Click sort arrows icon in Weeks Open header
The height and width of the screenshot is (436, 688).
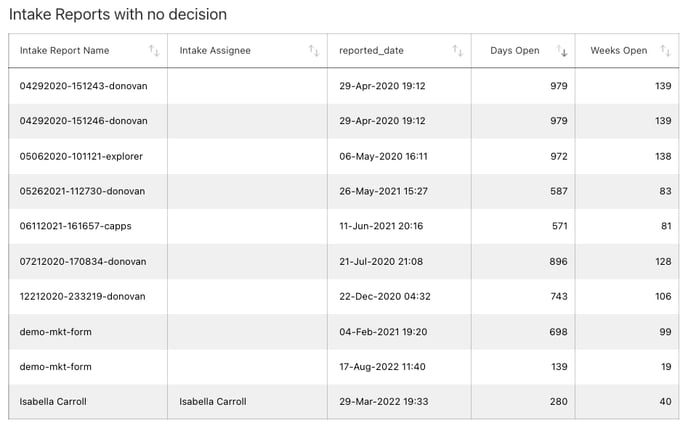coord(666,51)
